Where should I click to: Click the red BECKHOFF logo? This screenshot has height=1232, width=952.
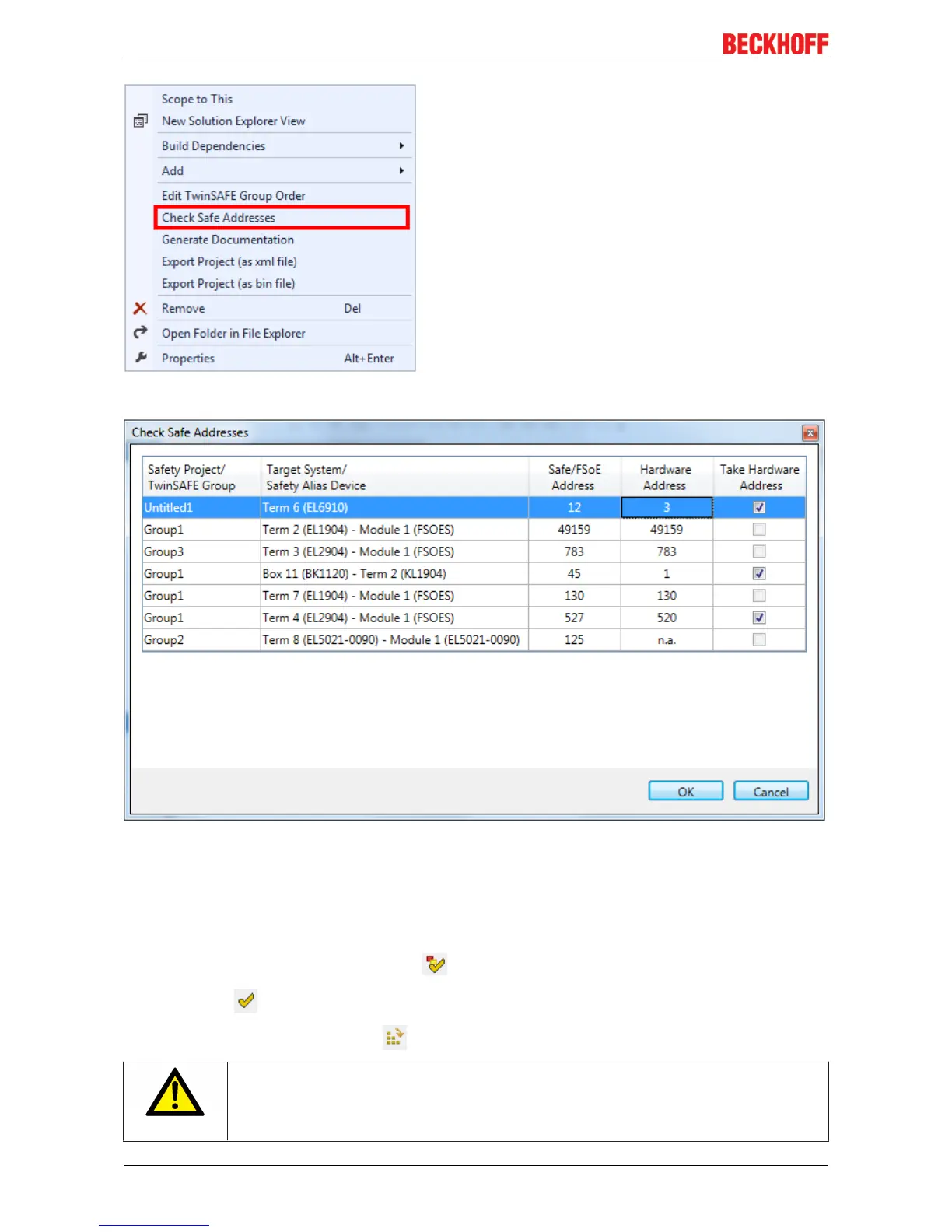[775, 44]
